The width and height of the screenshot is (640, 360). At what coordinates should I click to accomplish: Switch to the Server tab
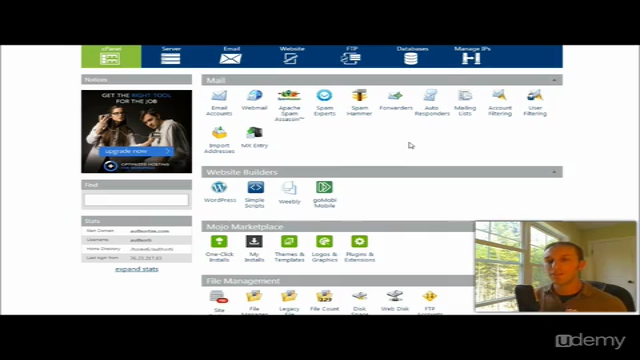coord(171,56)
